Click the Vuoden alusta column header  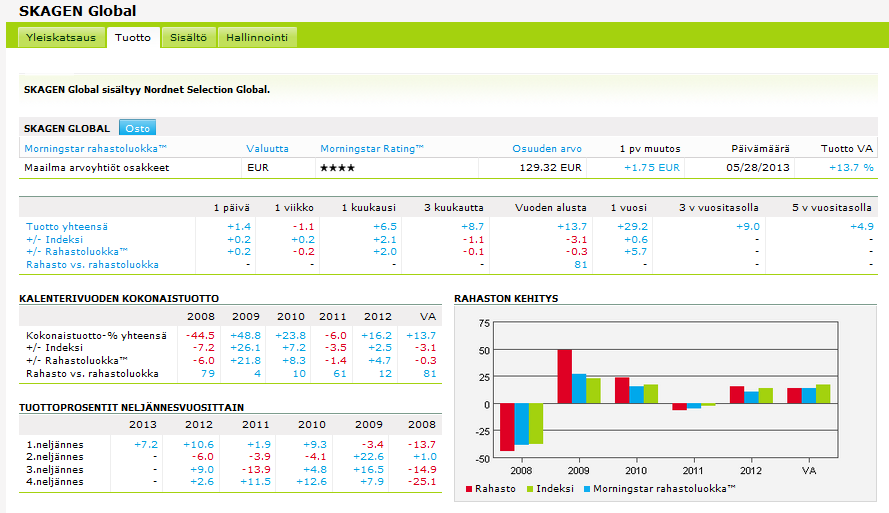pyautogui.click(x=551, y=207)
